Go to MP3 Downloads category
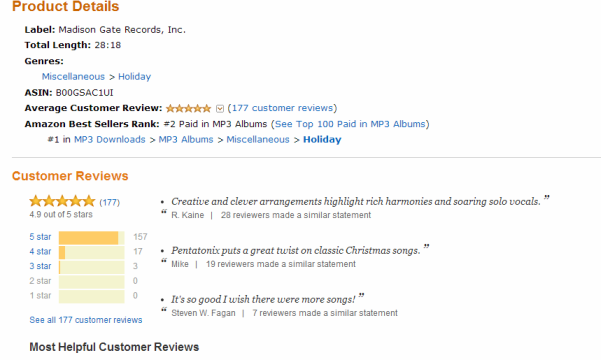Image resolution: width=601 pixels, height=360 pixels. pyautogui.click(x=110, y=140)
